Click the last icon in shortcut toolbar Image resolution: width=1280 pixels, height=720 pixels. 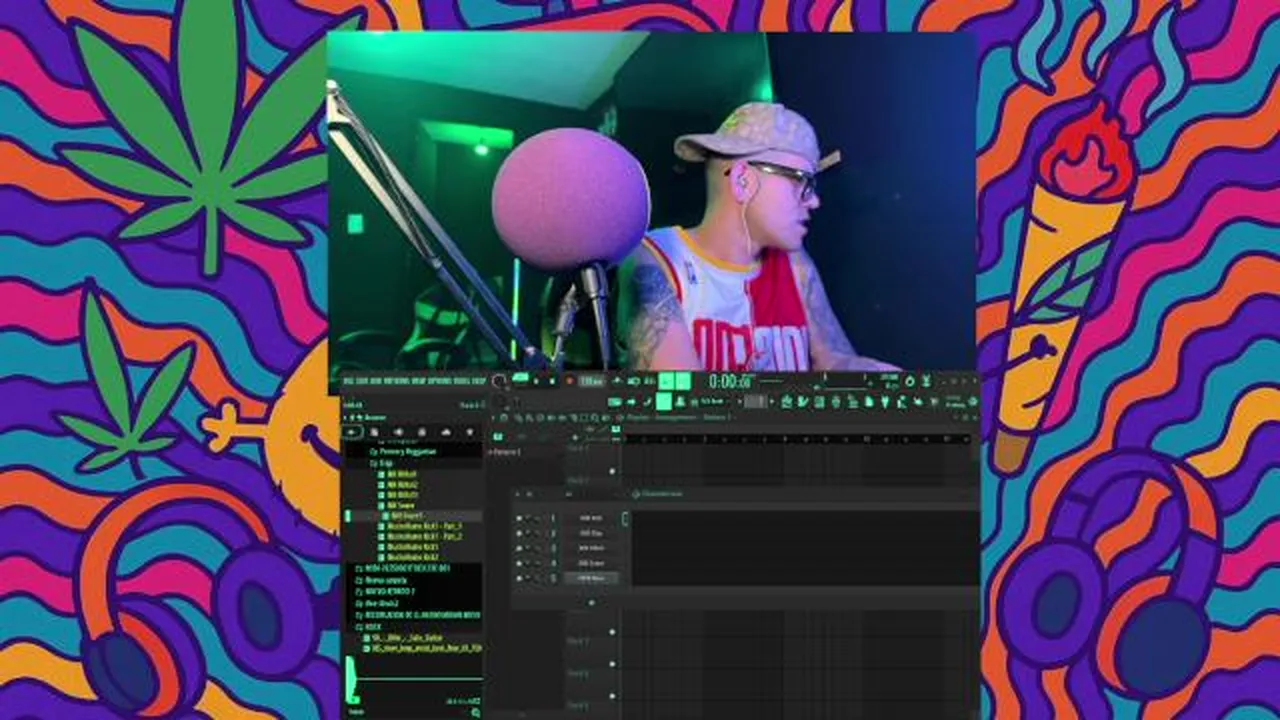point(934,401)
